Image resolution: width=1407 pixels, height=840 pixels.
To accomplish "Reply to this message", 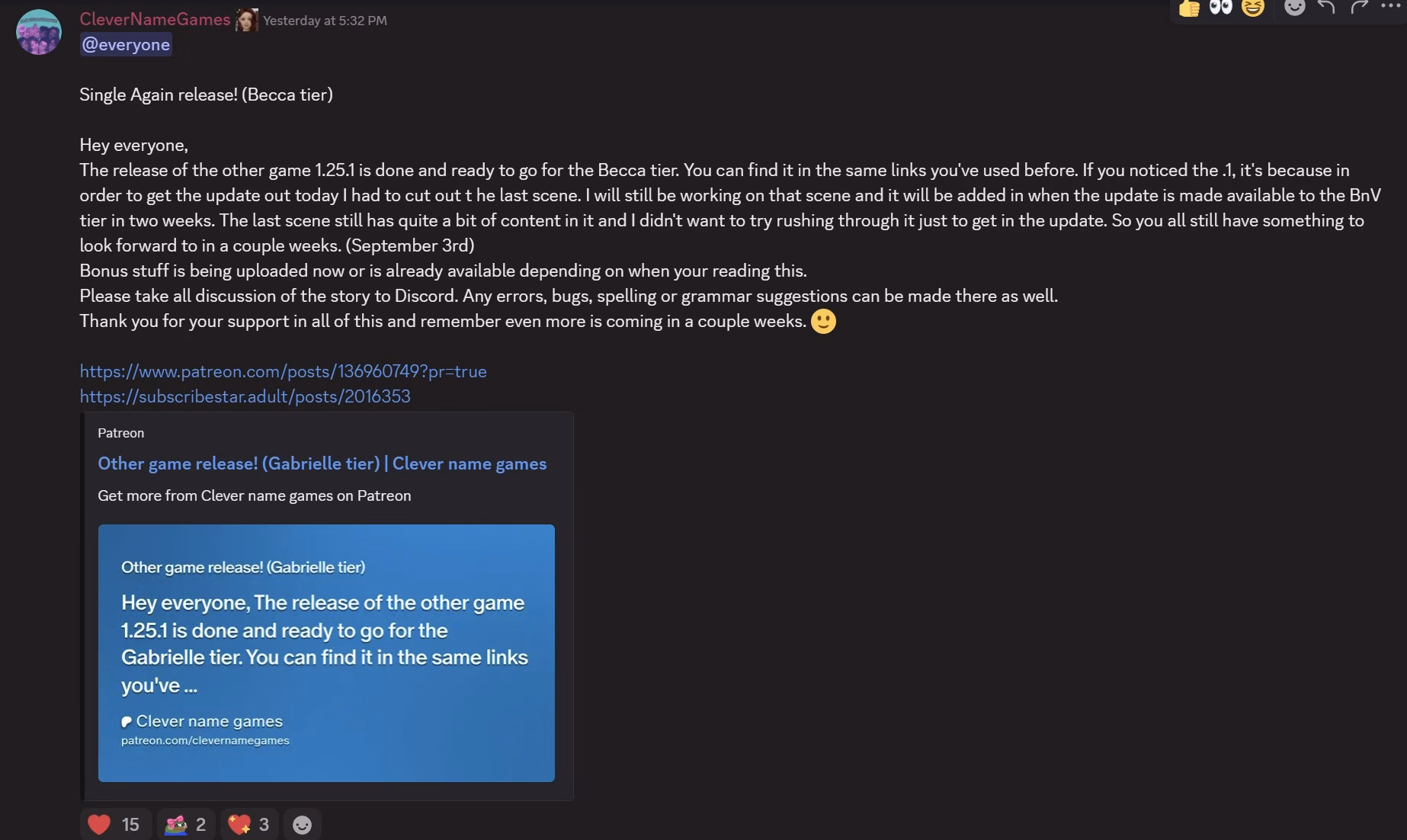I will (1326, 8).
